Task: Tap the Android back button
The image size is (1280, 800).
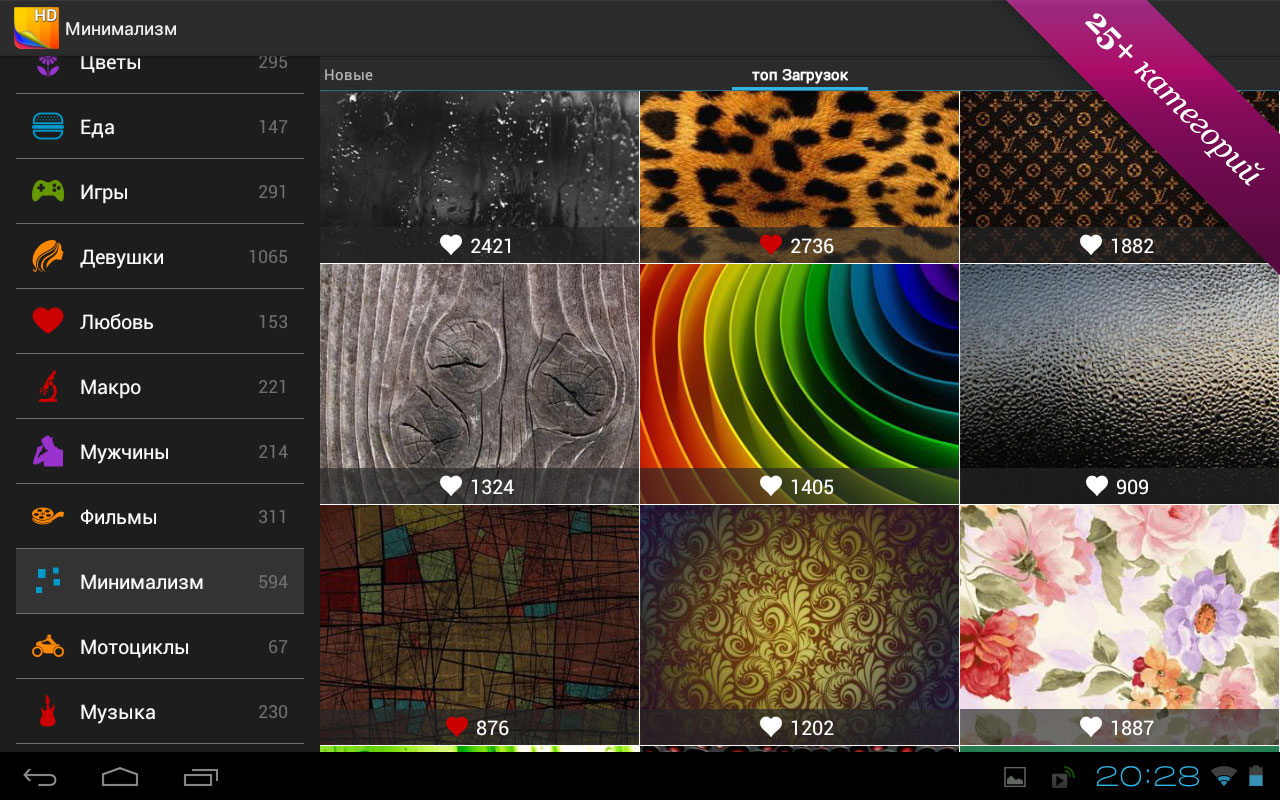Action: click(x=41, y=776)
